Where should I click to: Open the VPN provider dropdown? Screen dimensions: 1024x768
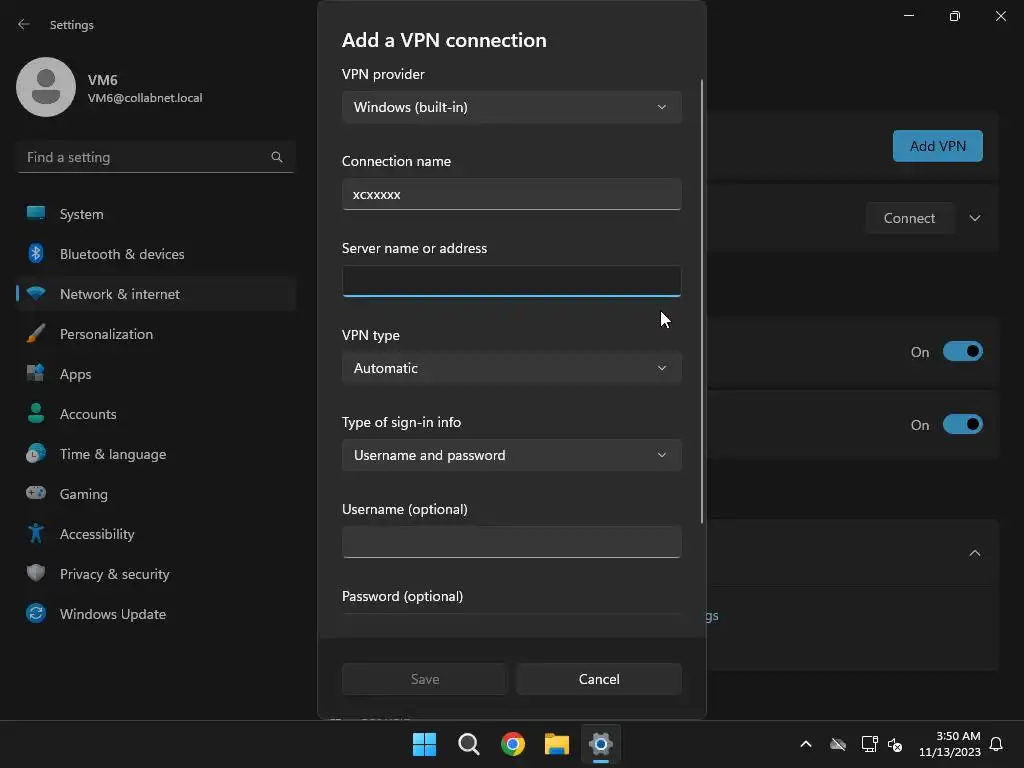point(511,107)
